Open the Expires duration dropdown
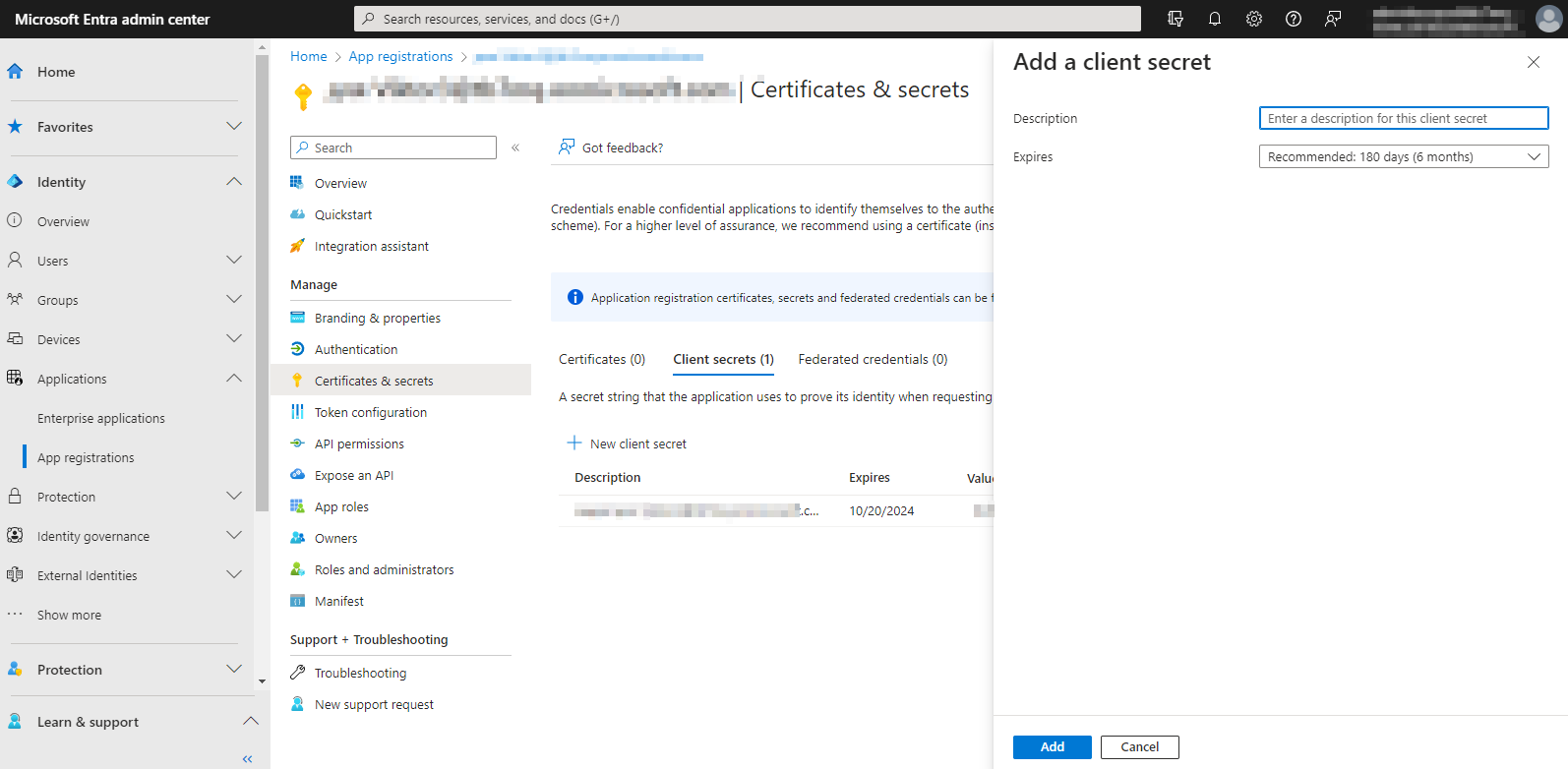The image size is (1568, 769). click(x=1404, y=156)
